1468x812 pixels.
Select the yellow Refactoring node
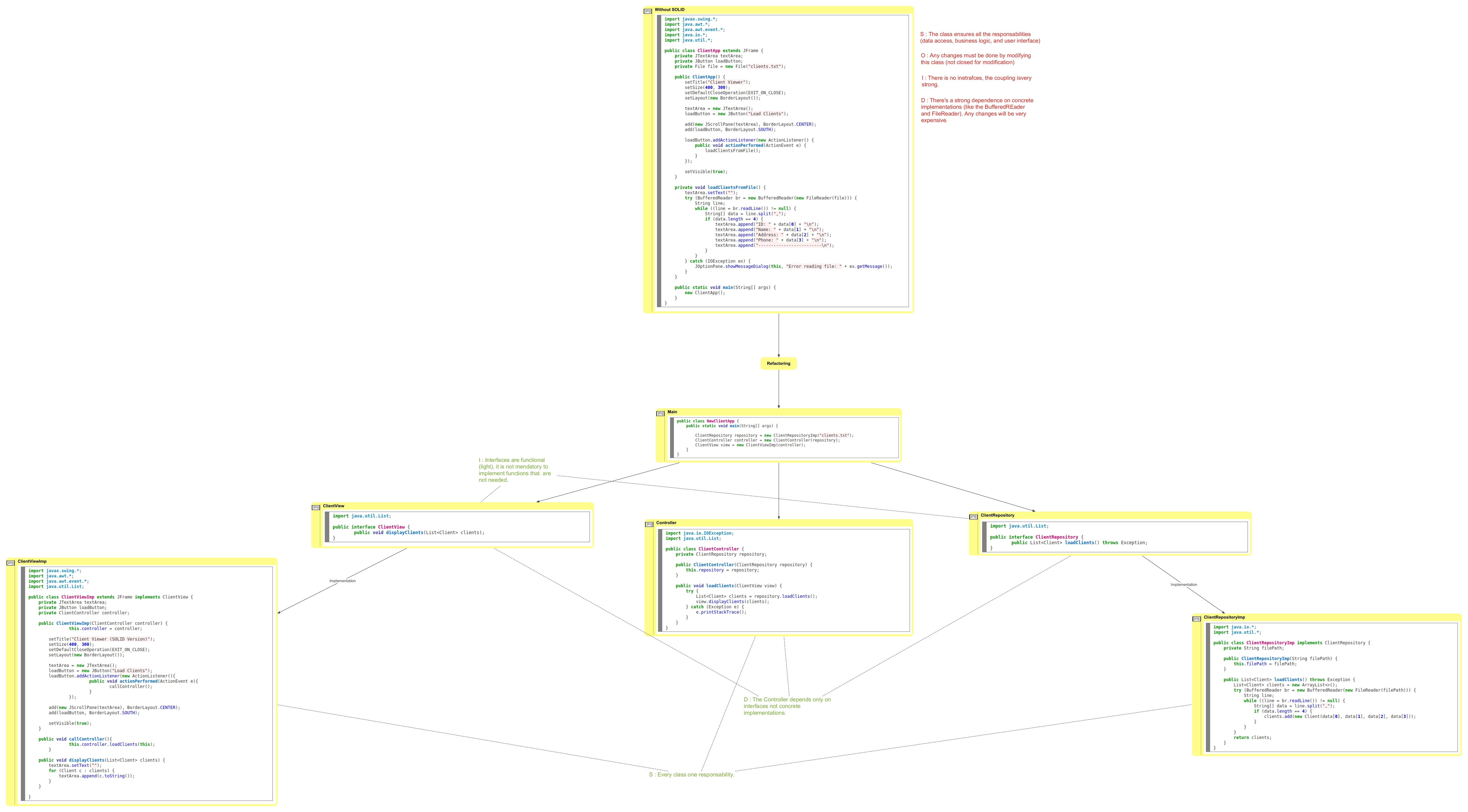point(778,363)
